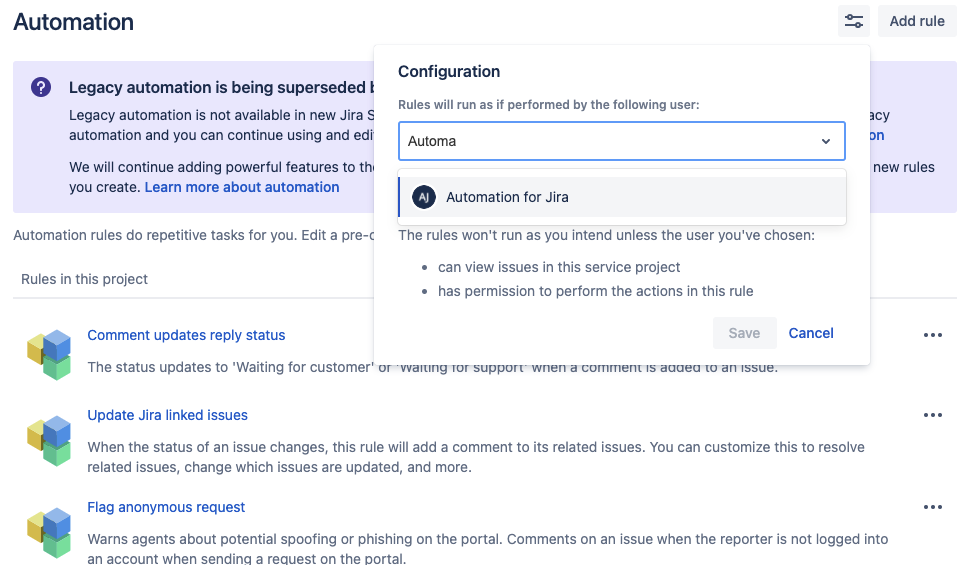
Task: Open the 'Update Jira linked issues' rule
Action: point(167,415)
